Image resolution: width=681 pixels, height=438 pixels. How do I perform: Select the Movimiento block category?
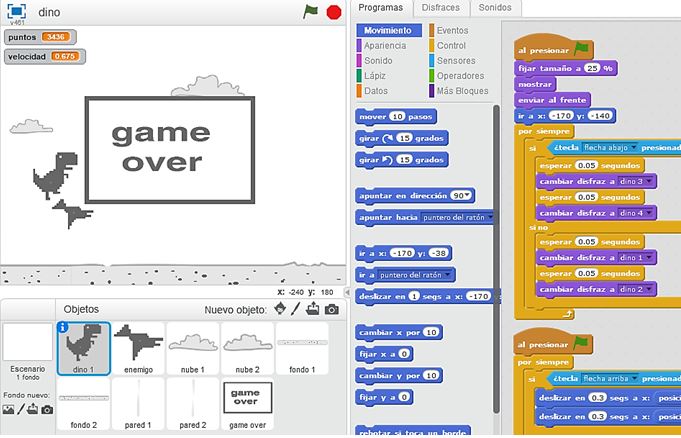point(389,30)
